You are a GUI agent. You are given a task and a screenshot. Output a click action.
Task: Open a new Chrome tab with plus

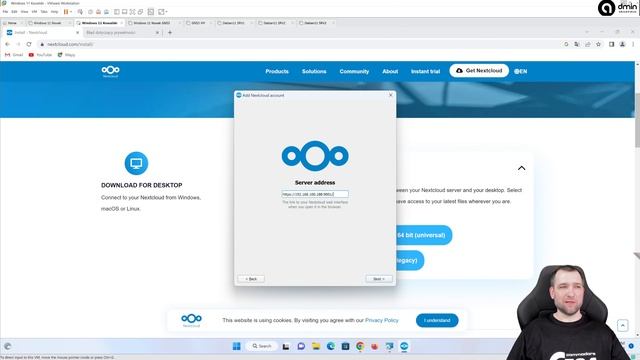170,32
